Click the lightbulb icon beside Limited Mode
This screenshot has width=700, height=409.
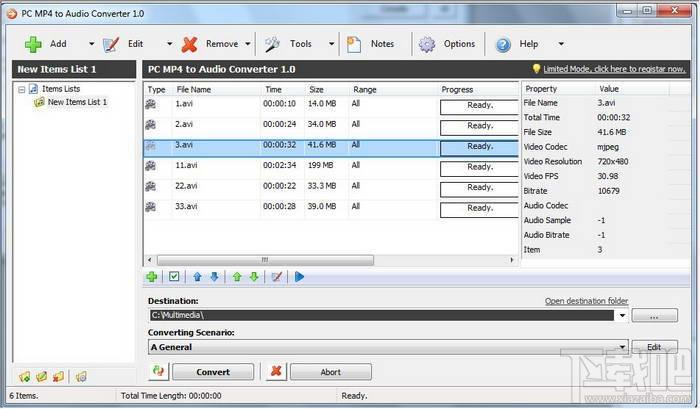[x=536, y=69]
